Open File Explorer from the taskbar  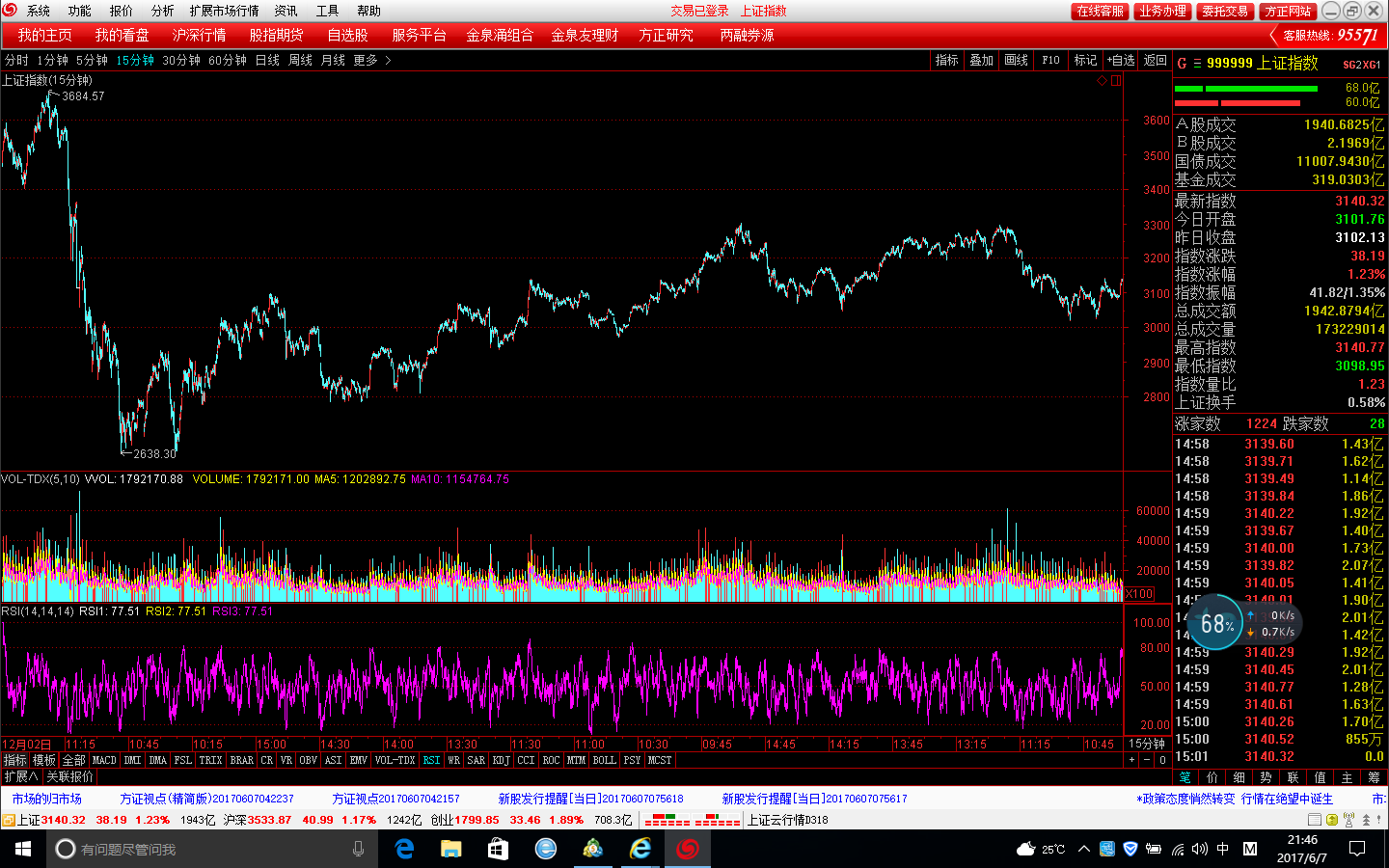pyautogui.click(x=451, y=849)
